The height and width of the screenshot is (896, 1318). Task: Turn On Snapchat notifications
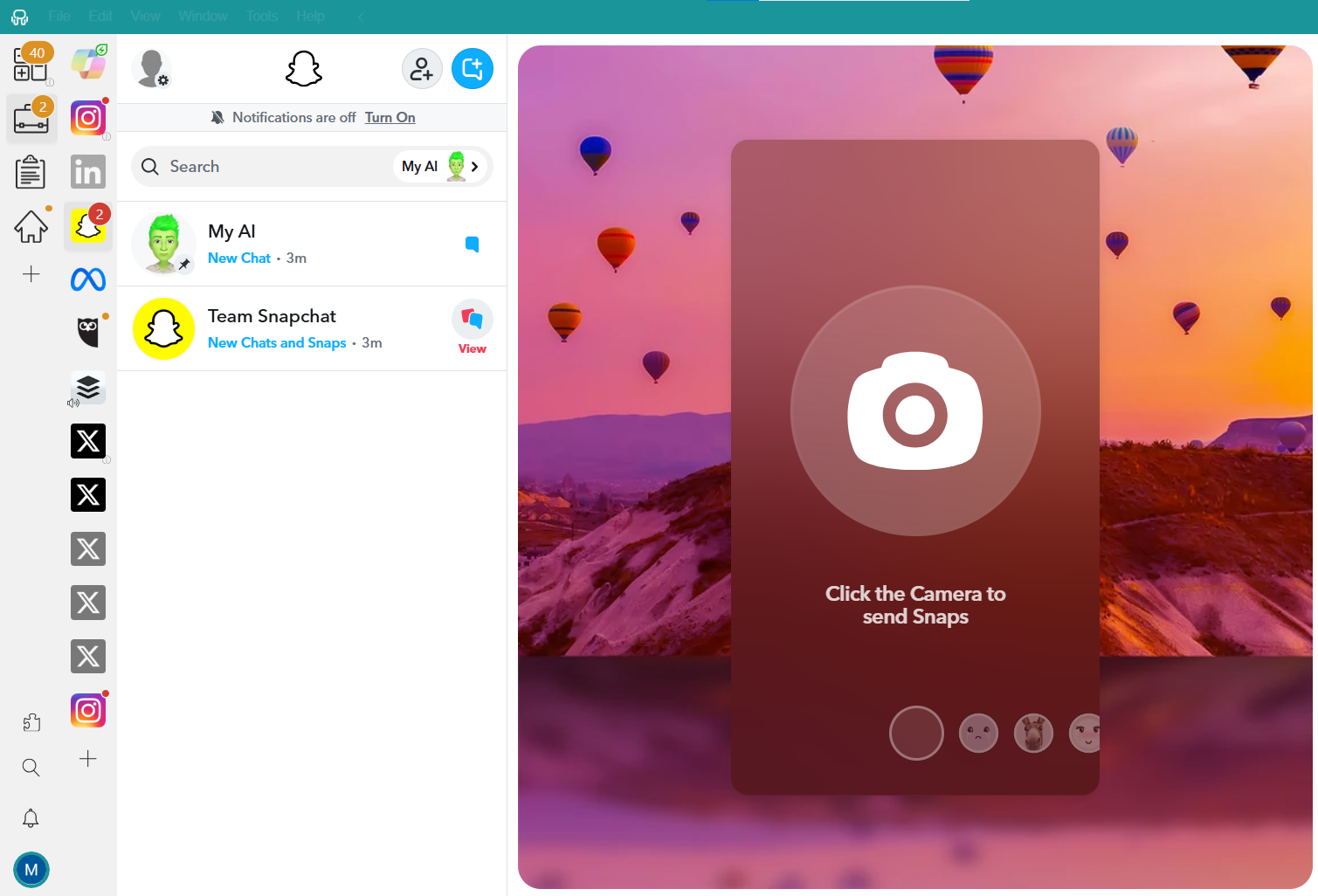(390, 117)
